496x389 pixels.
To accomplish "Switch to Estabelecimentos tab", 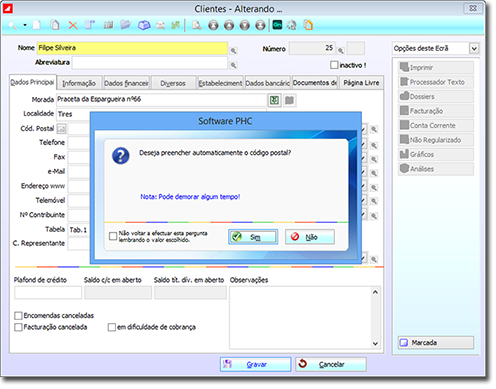I will point(220,83).
